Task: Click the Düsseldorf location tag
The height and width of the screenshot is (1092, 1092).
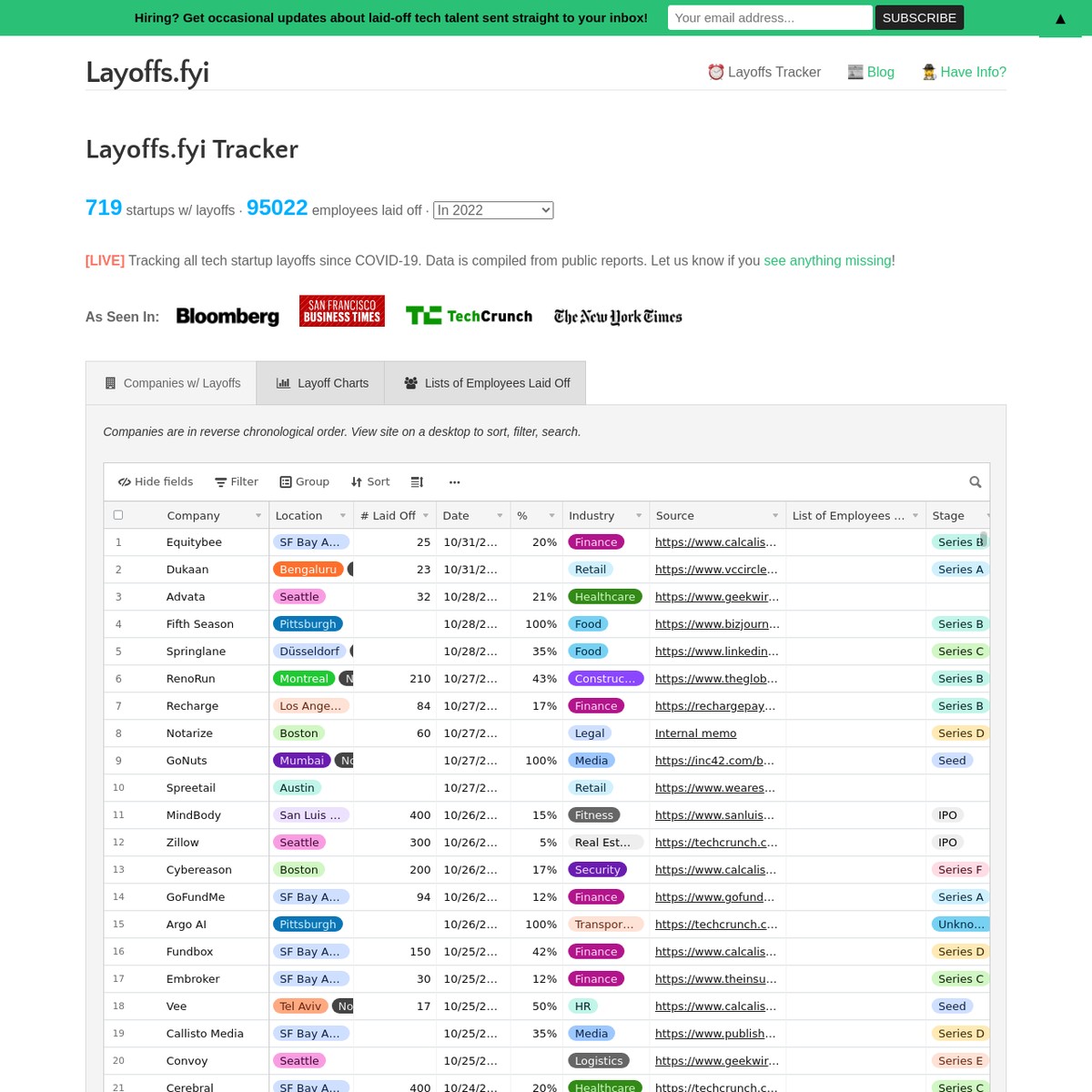Action: pos(309,652)
